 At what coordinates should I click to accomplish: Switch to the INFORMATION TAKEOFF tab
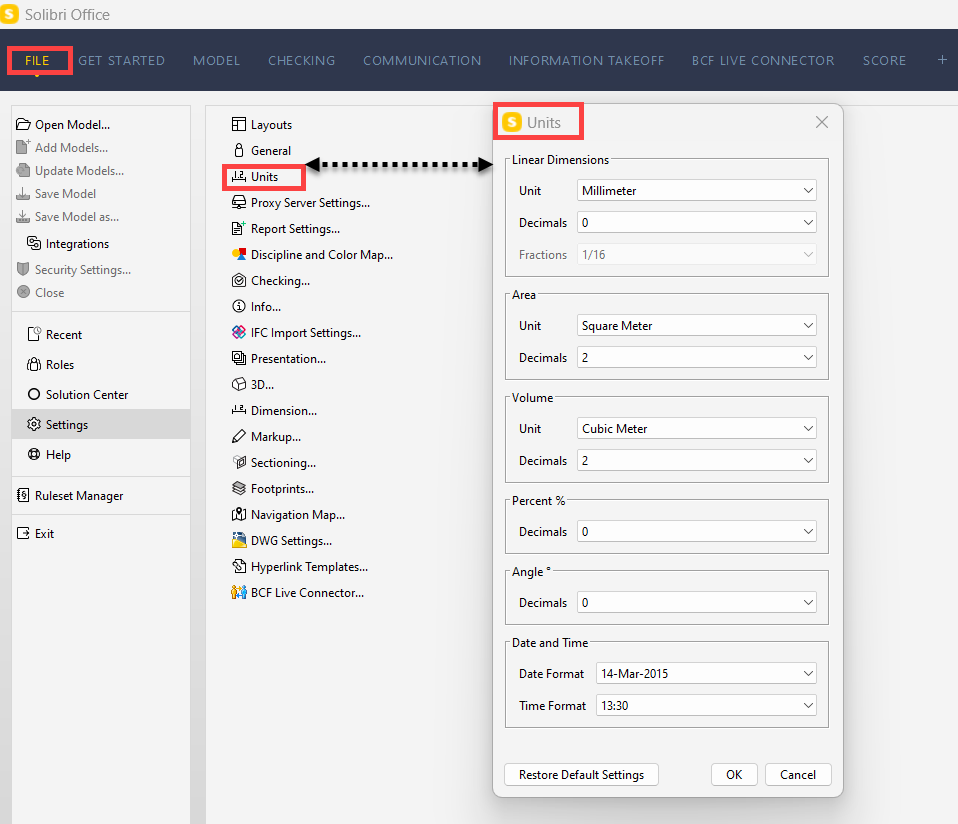(587, 60)
